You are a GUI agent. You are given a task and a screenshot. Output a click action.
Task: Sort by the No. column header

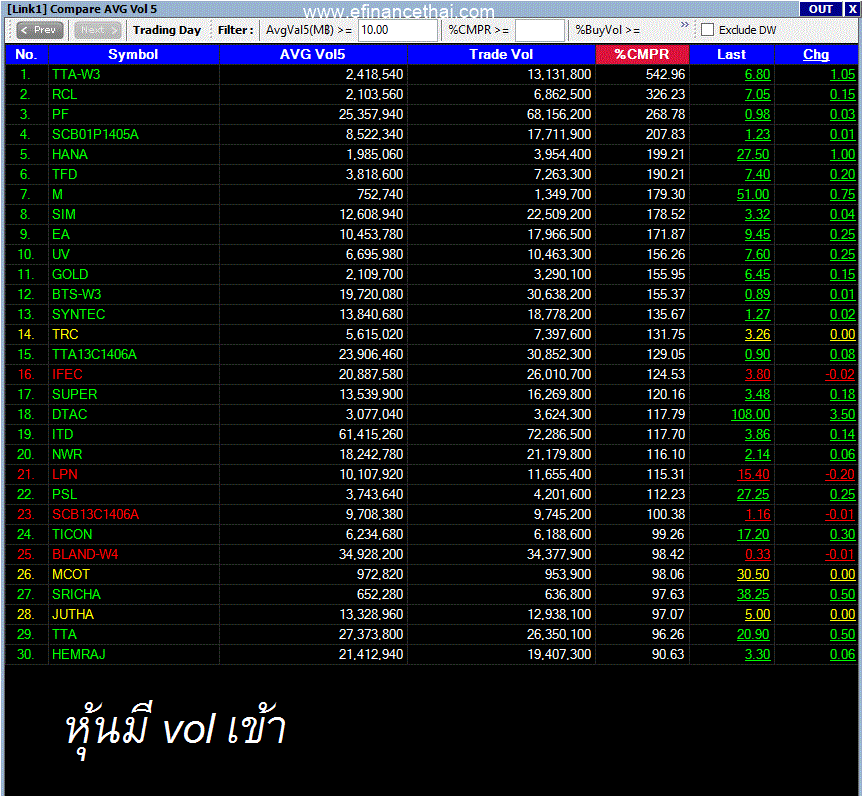26,55
